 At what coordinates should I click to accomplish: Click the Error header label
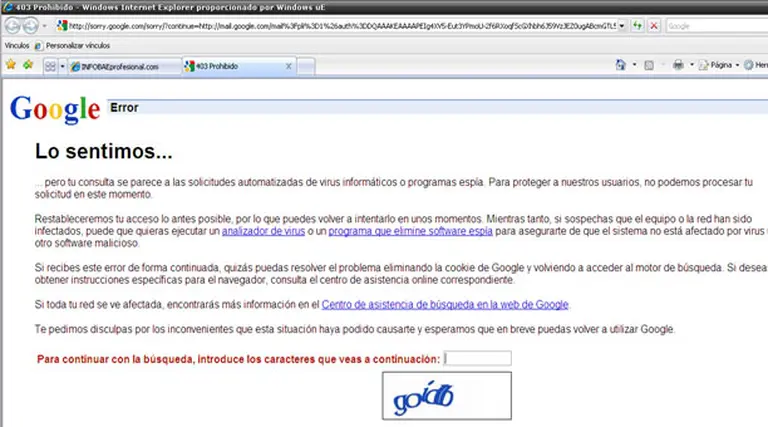point(124,108)
